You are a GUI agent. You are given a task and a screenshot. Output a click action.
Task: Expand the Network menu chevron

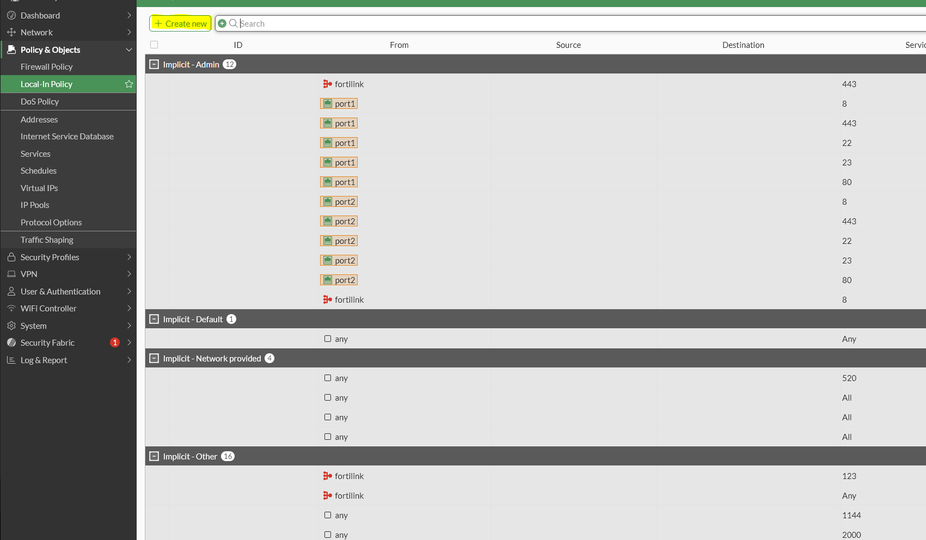click(x=129, y=32)
